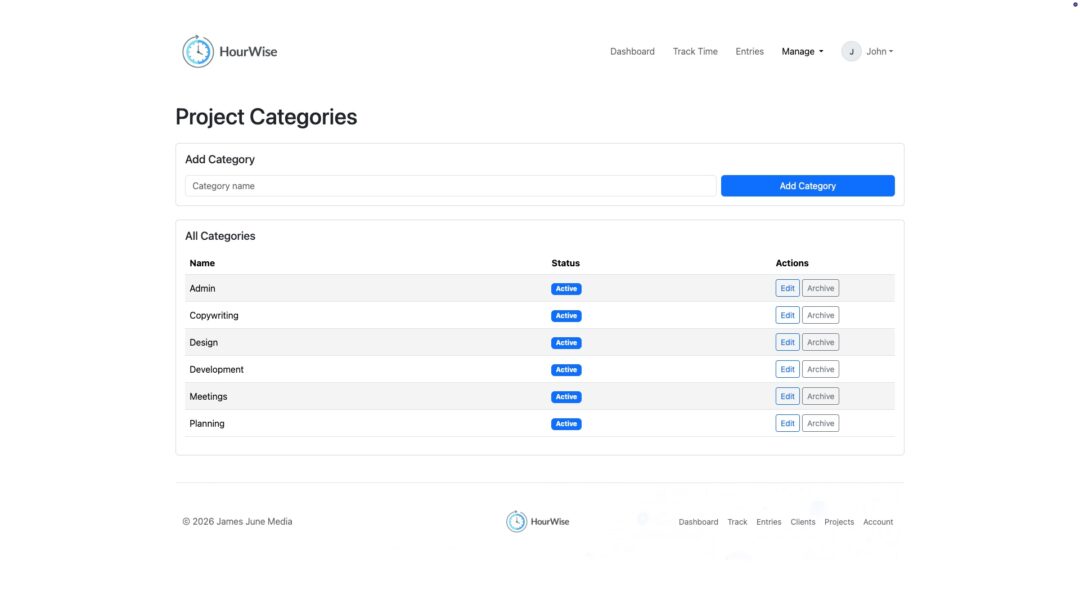Image resolution: width=1080 pixels, height=608 pixels.
Task: Click the Active badge for Planning
Action: pyautogui.click(x=566, y=424)
